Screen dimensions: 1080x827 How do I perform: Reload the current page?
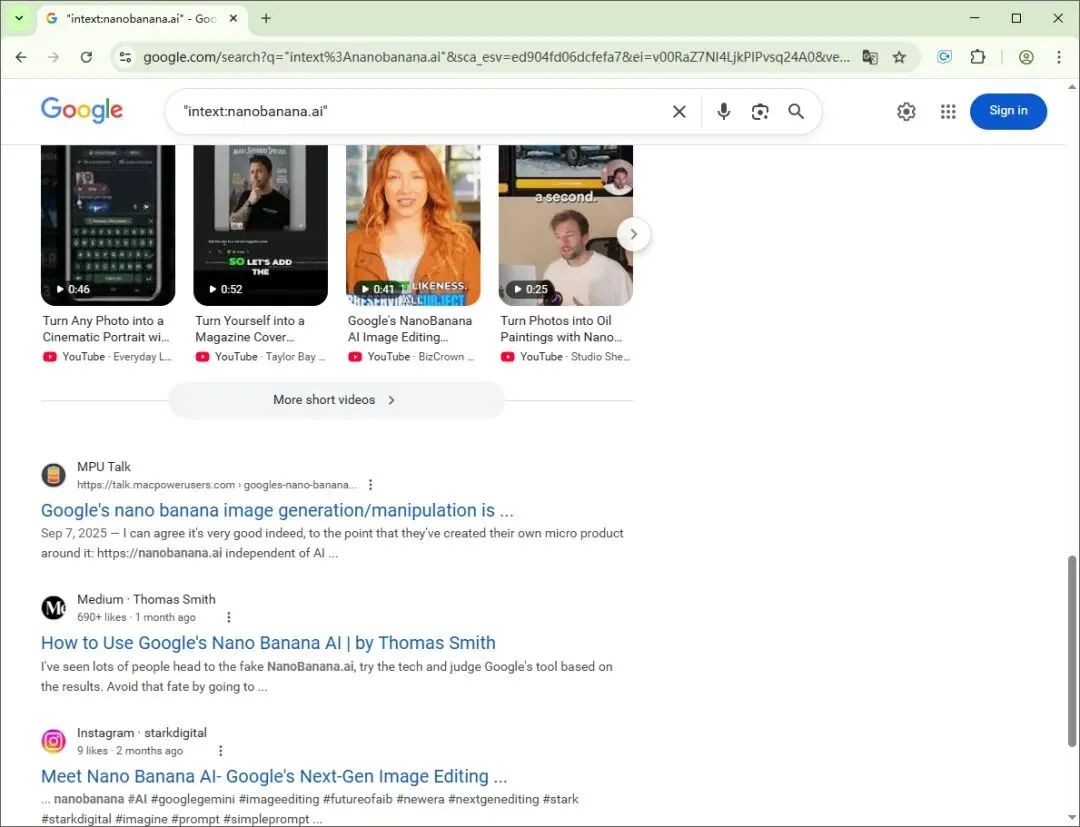tap(86, 57)
